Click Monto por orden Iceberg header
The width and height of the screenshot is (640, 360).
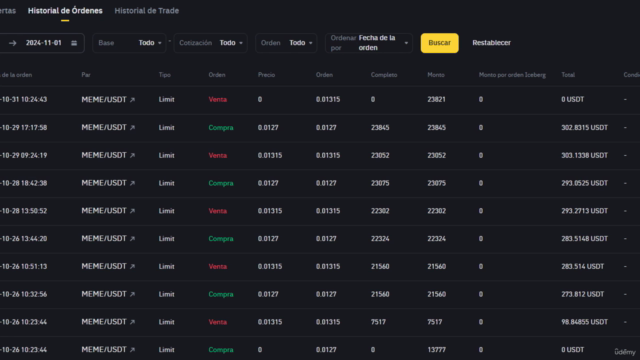pyautogui.click(x=512, y=75)
